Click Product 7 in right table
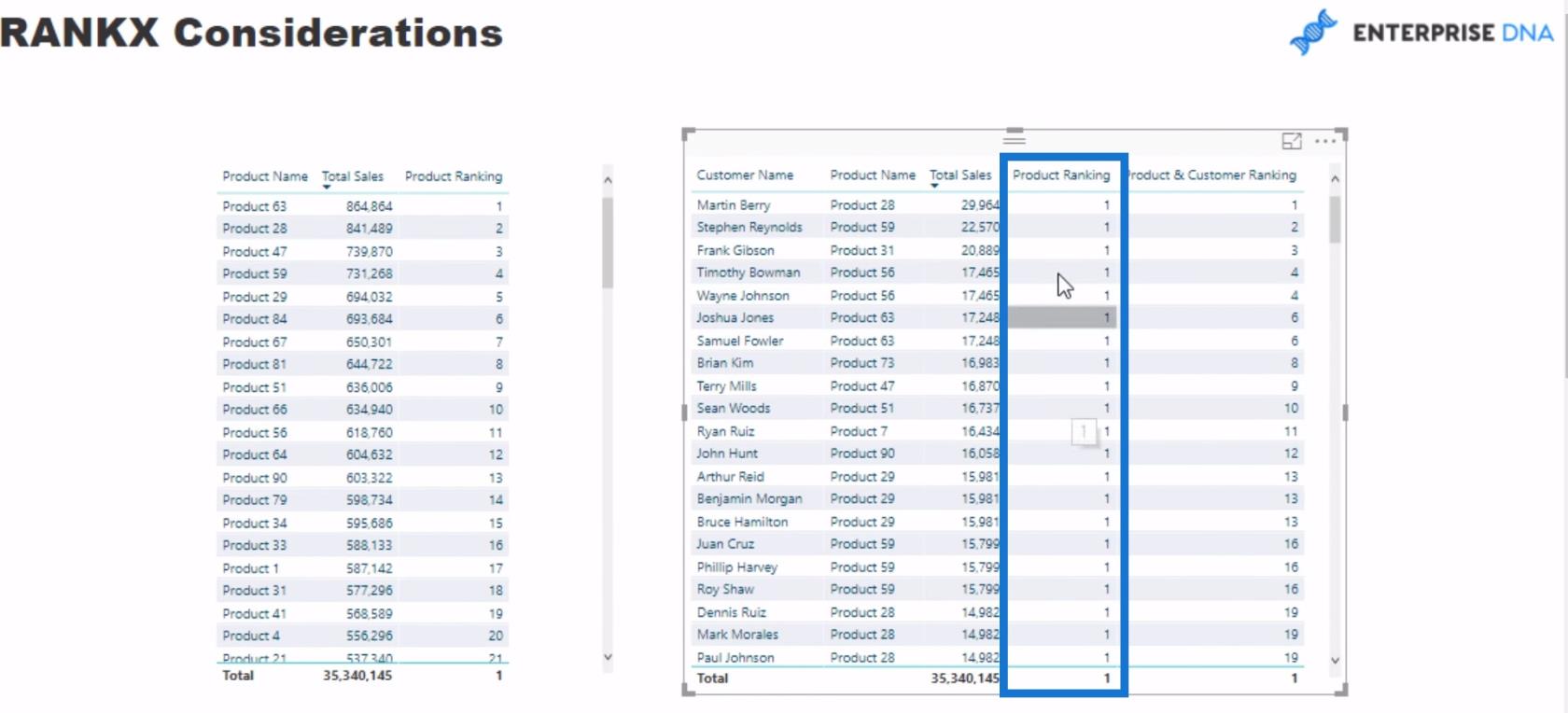Viewport: 1568px width, 713px height. tap(859, 432)
